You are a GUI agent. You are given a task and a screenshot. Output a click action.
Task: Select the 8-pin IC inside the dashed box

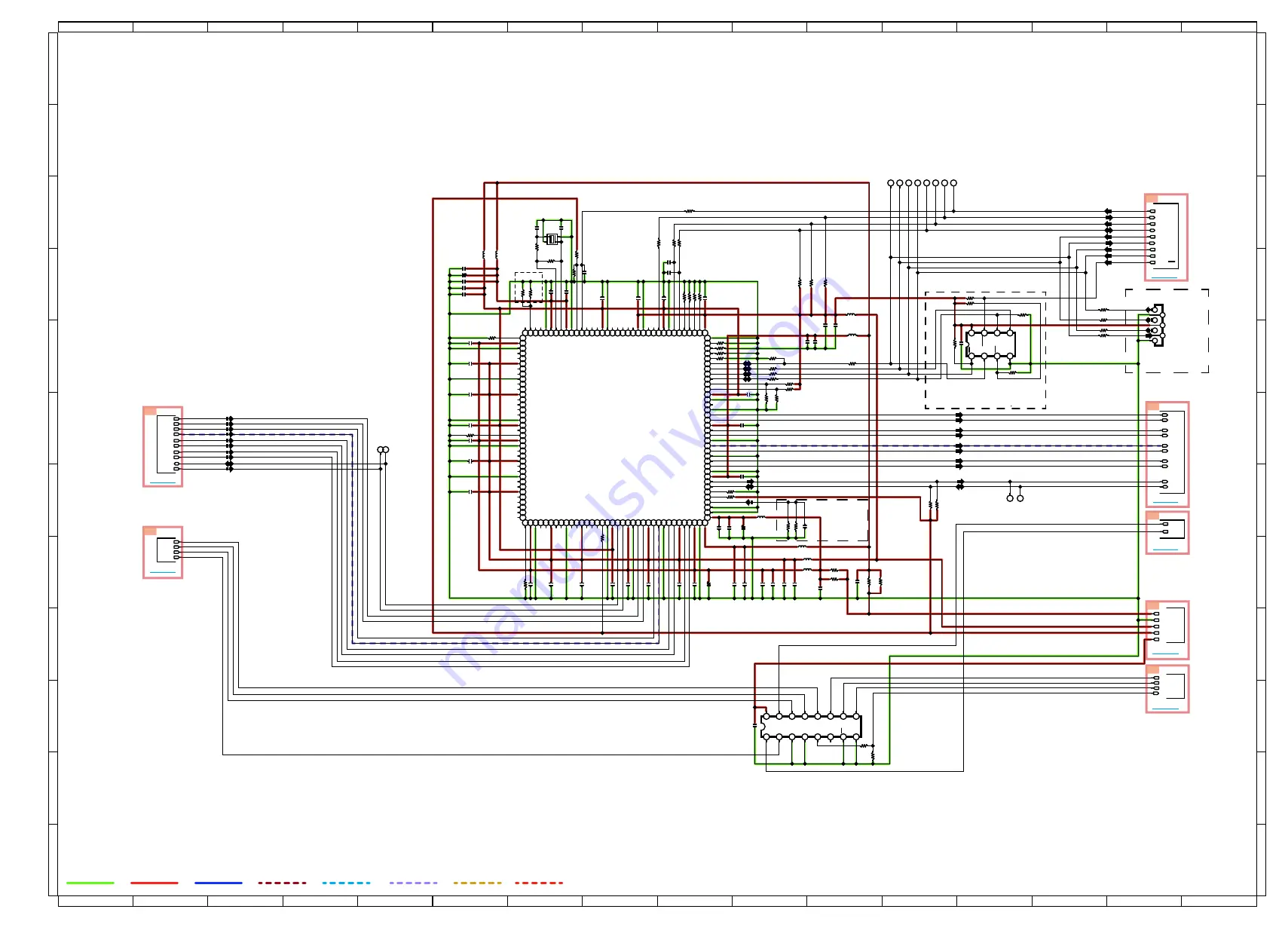point(990,344)
